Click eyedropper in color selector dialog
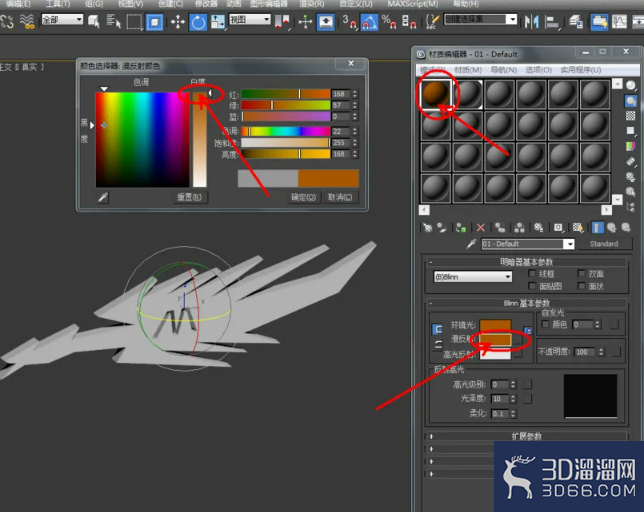Viewport: 644px width, 512px height. coord(103,197)
